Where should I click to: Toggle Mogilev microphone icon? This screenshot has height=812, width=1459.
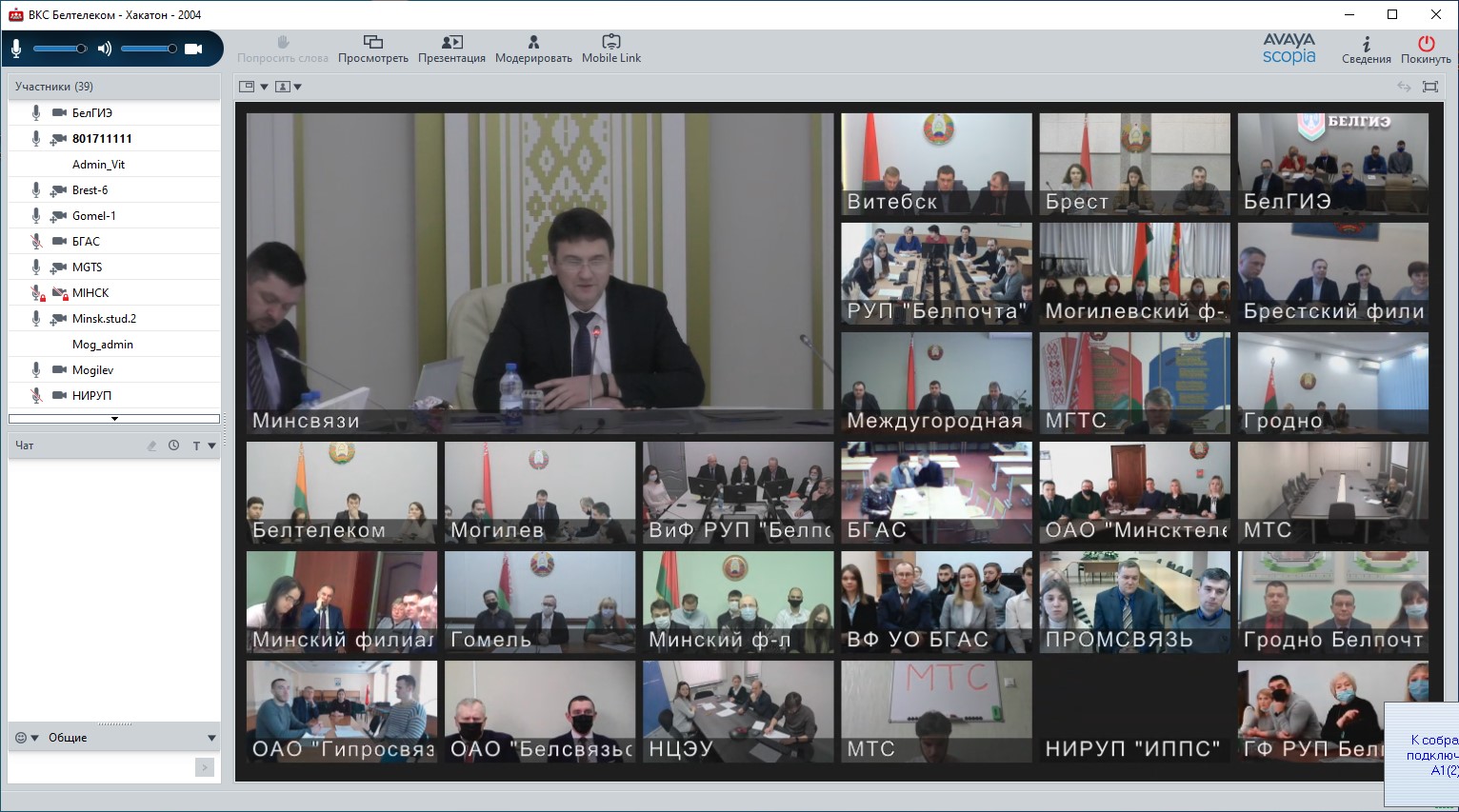[36, 369]
